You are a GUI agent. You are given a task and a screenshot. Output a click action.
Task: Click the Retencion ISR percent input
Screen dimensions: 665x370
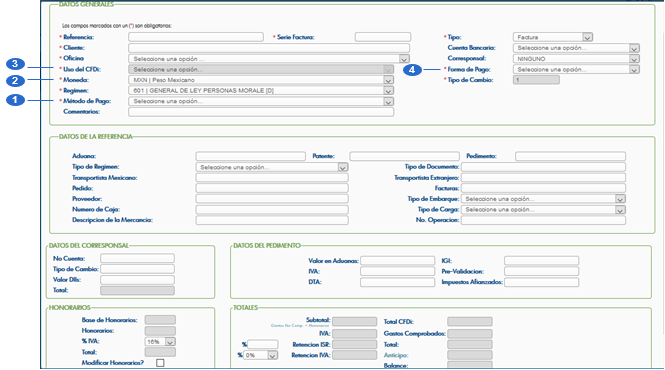pos(263,344)
